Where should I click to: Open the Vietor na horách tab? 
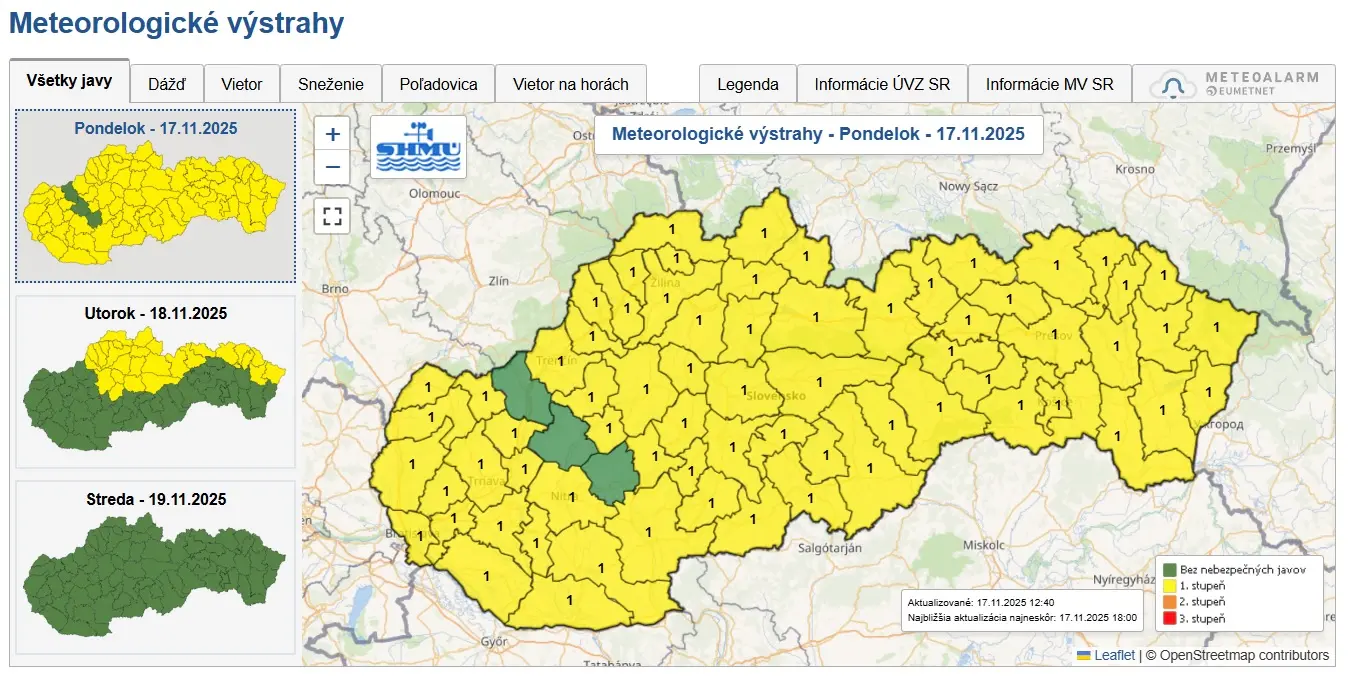point(570,84)
